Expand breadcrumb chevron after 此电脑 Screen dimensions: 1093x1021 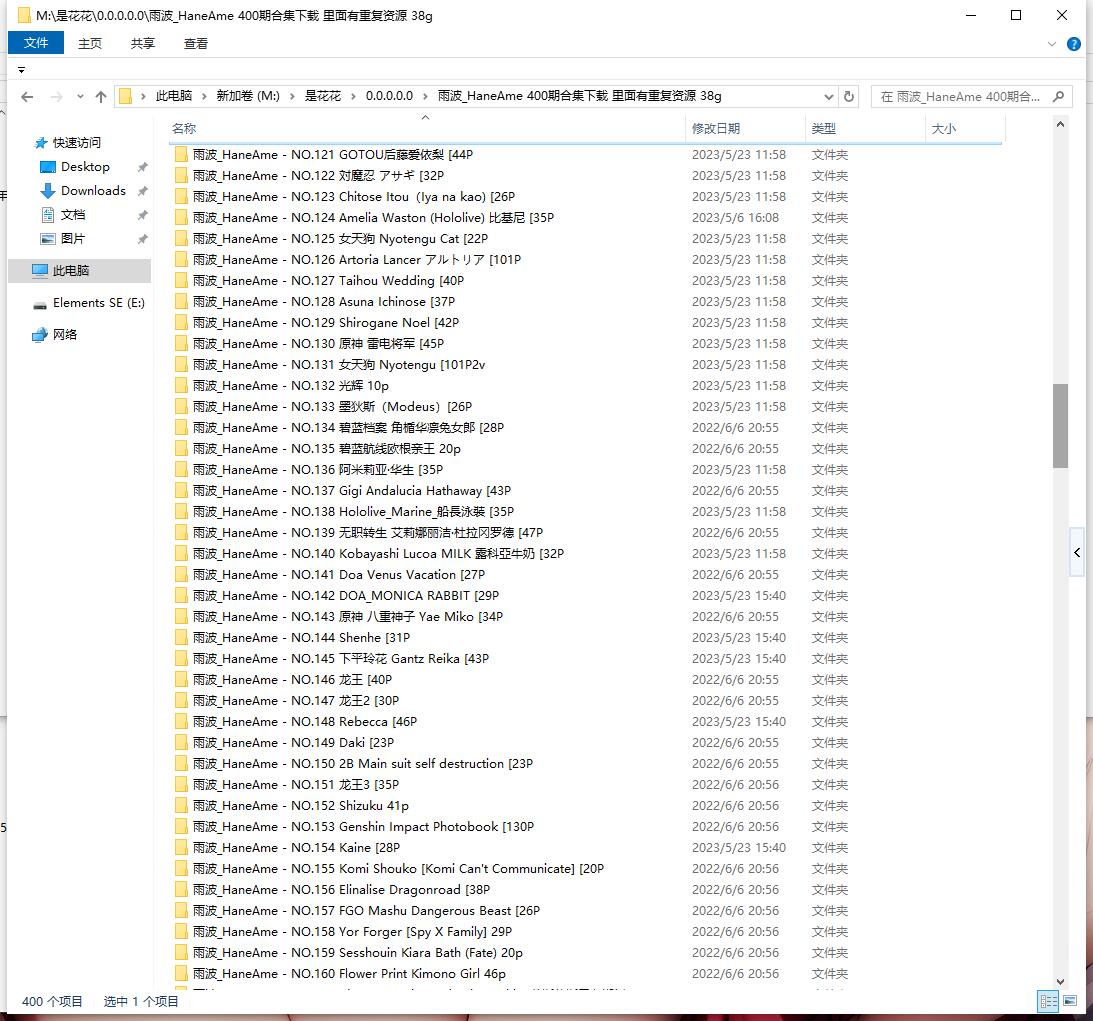pyautogui.click(x=204, y=96)
